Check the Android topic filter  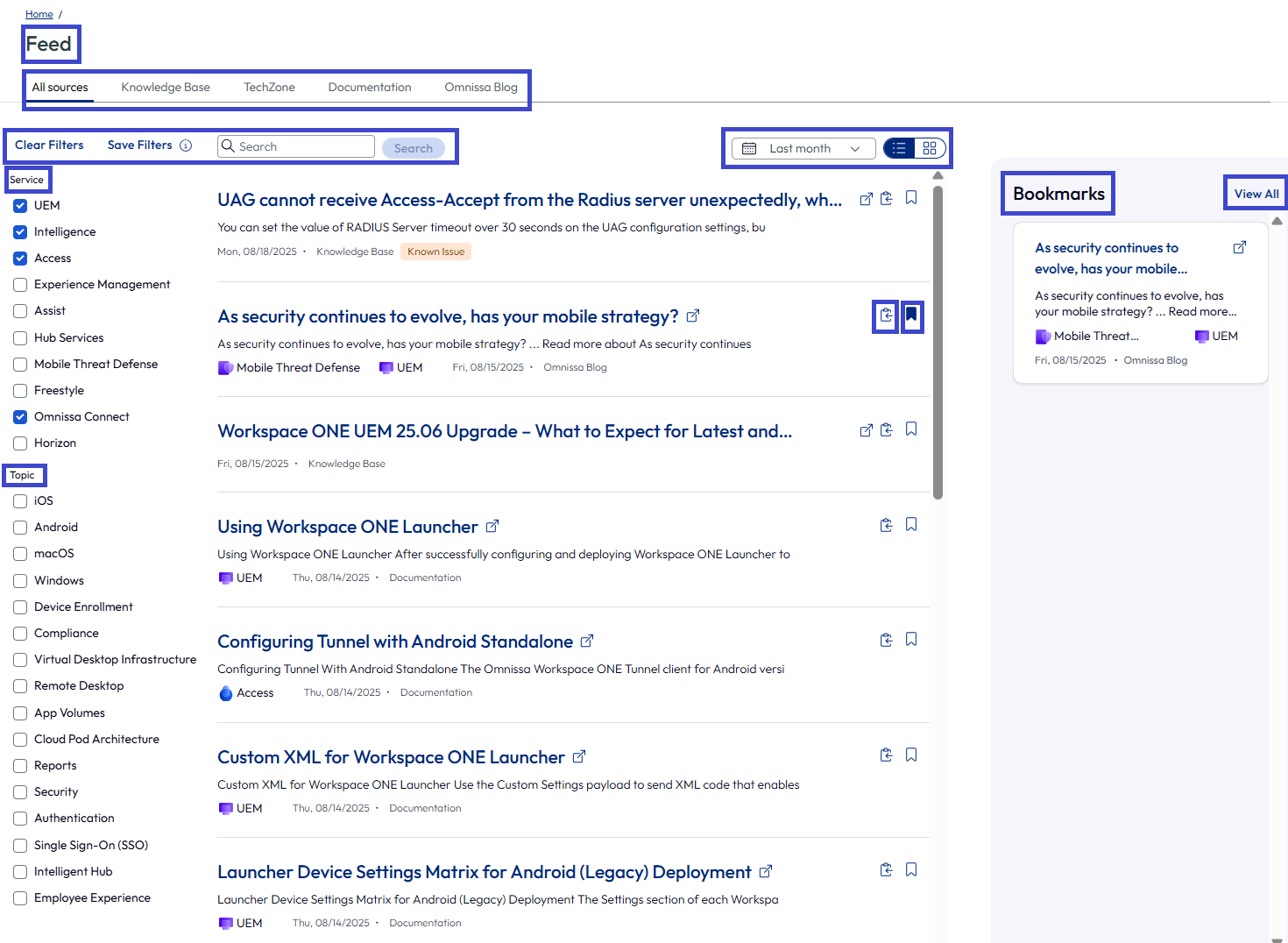[x=20, y=528]
